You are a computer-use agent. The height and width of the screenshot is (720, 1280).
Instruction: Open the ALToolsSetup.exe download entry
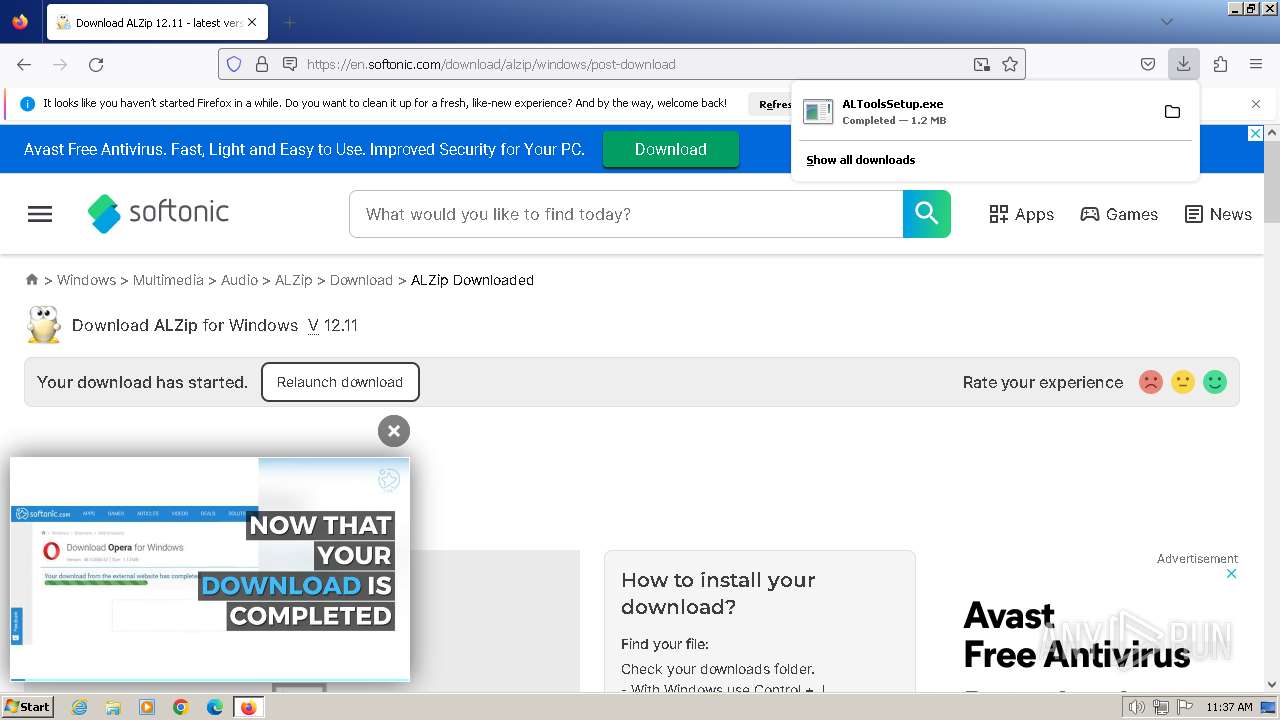[975, 111]
